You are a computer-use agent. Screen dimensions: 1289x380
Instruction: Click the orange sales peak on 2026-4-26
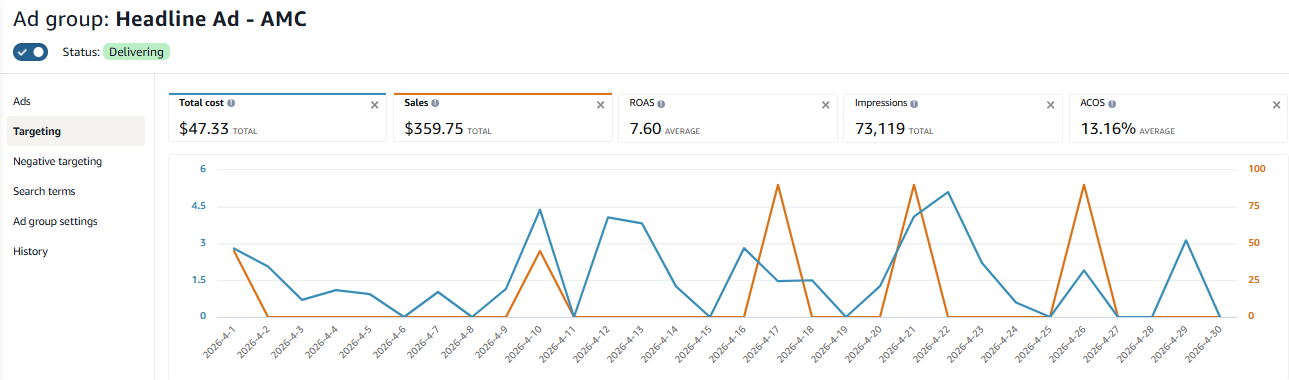[x=1083, y=185]
